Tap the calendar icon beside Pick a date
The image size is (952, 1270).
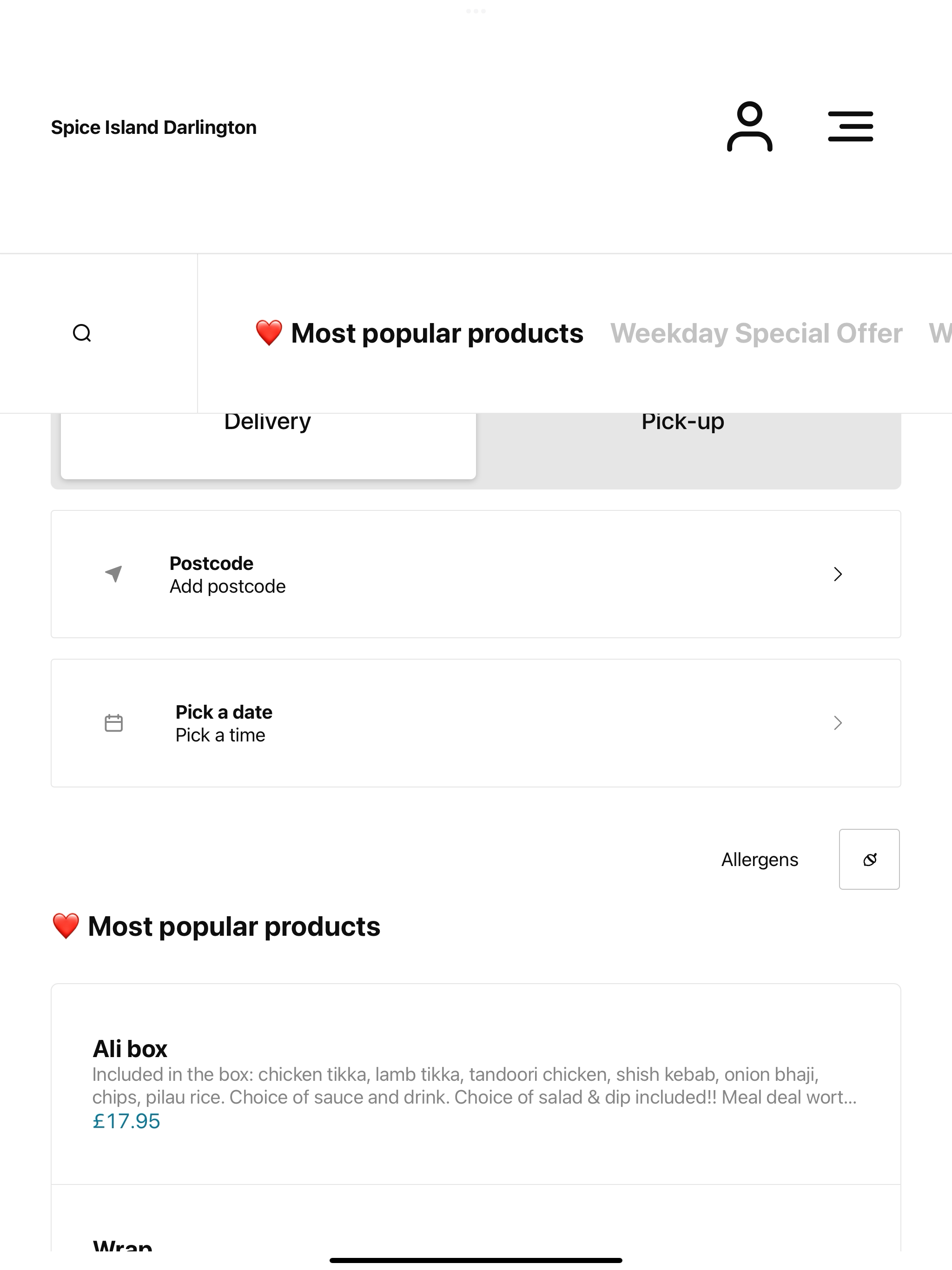114,723
